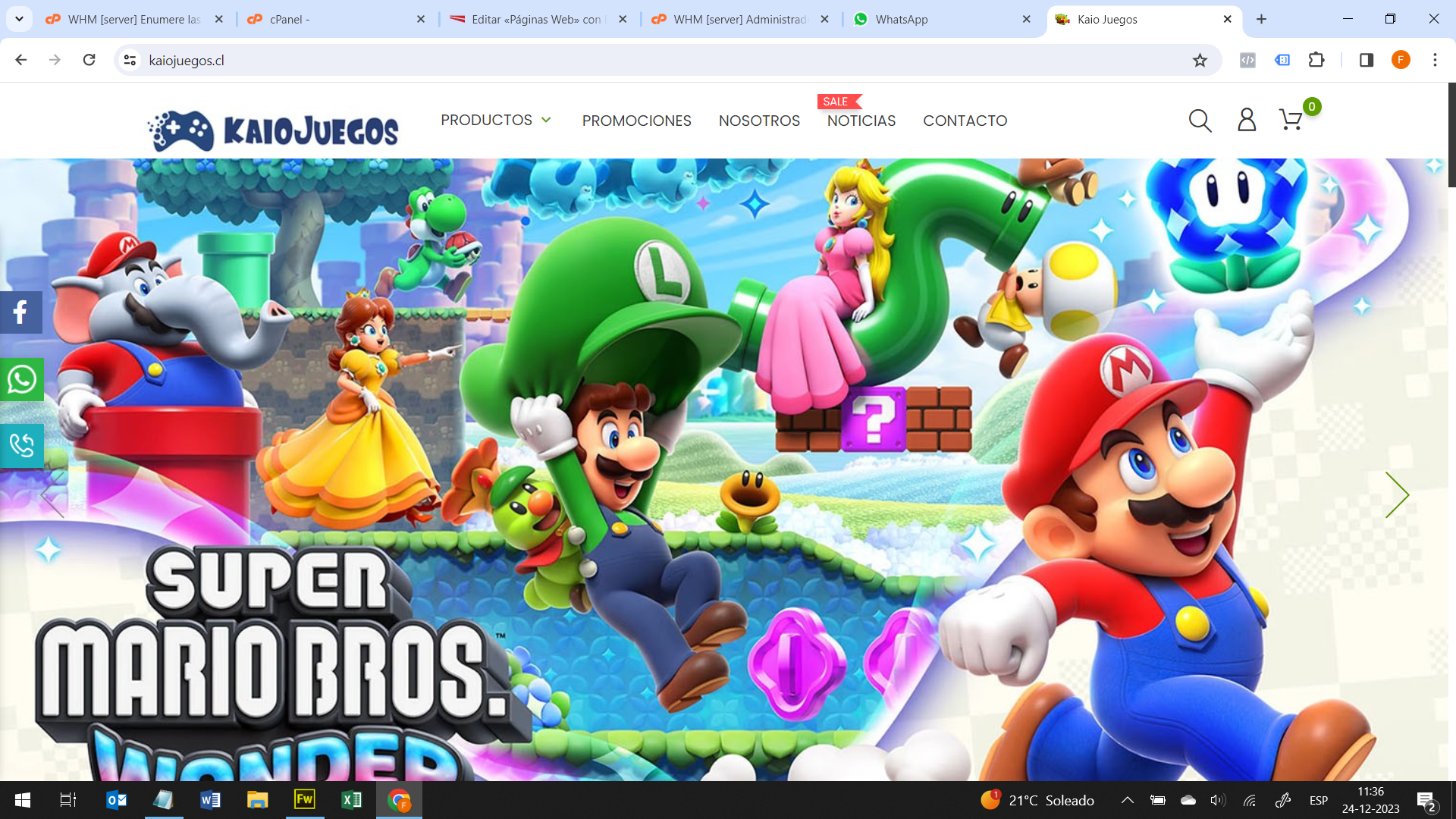This screenshot has height=819, width=1456.
Task: Open Excel from the taskbar
Action: pos(351,800)
